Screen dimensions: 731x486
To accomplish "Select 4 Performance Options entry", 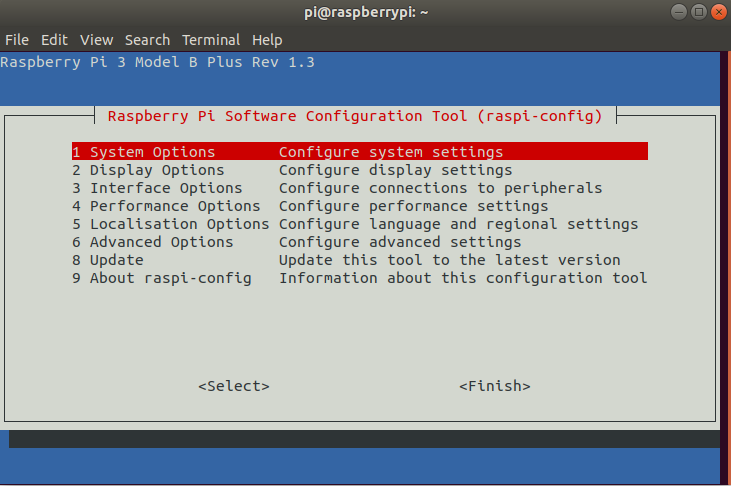I will [x=359, y=206].
